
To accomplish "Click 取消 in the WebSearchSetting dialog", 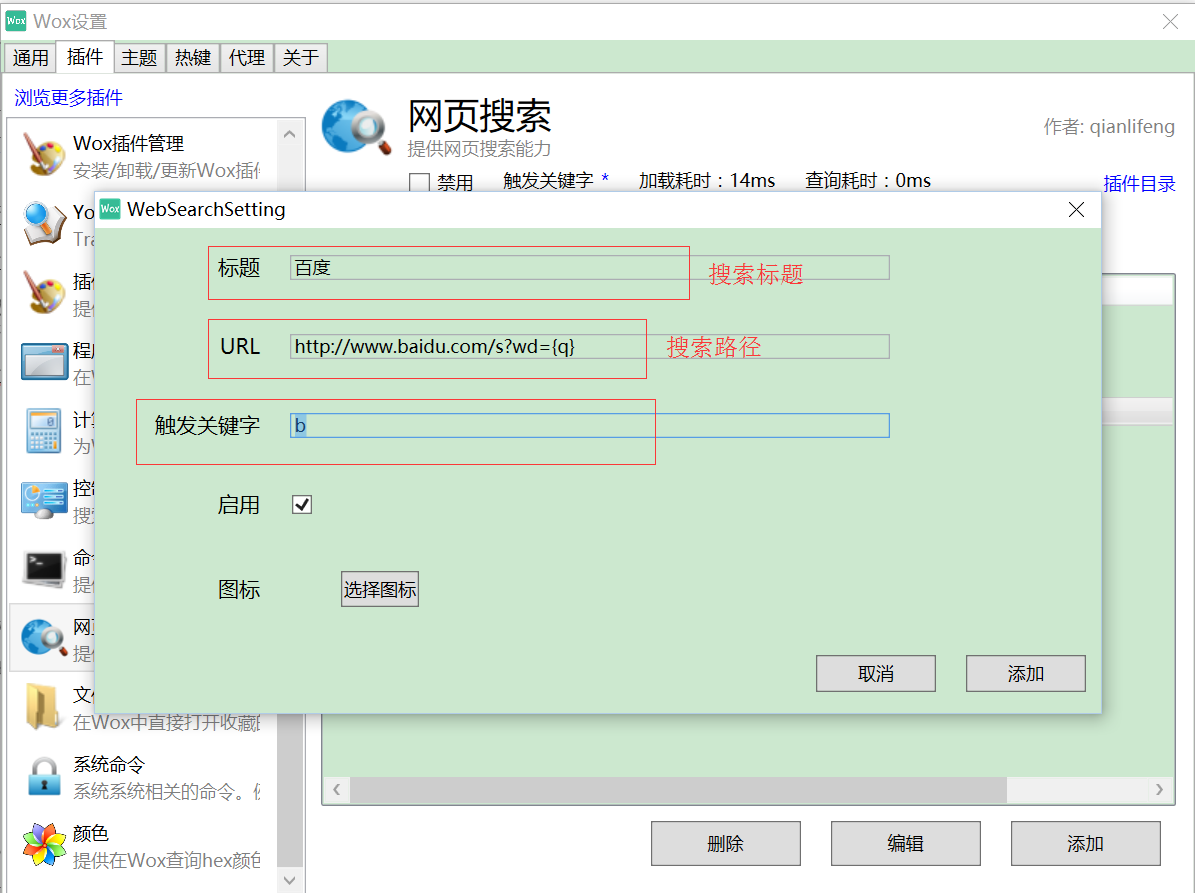I will coord(876,674).
